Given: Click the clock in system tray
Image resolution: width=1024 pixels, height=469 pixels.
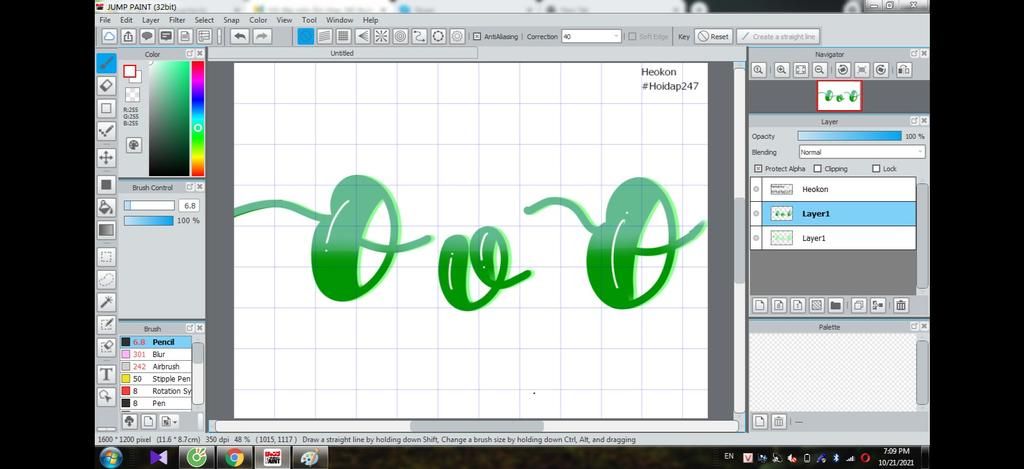Looking at the screenshot, I should (896, 456).
